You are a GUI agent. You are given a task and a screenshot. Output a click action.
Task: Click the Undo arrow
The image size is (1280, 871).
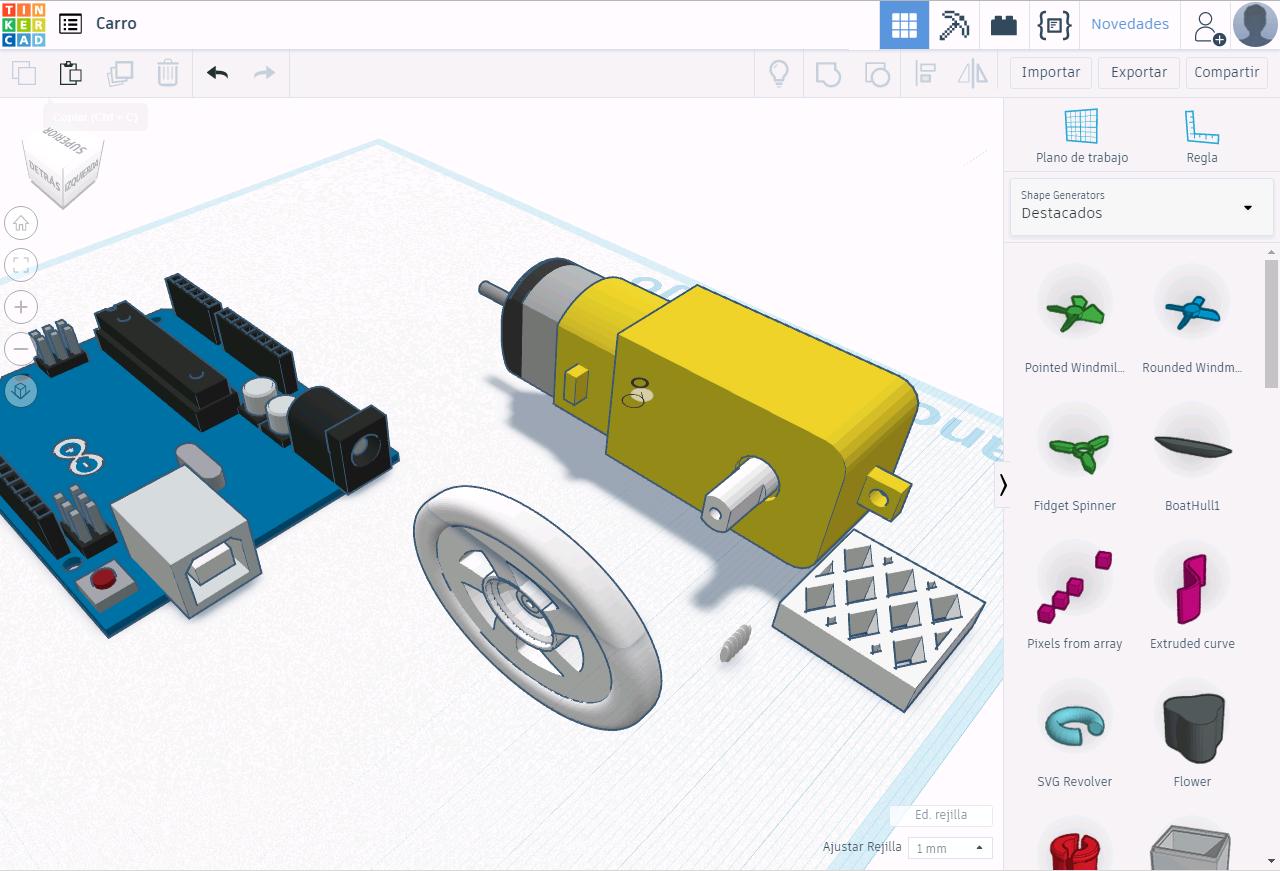(x=217, y=72)
